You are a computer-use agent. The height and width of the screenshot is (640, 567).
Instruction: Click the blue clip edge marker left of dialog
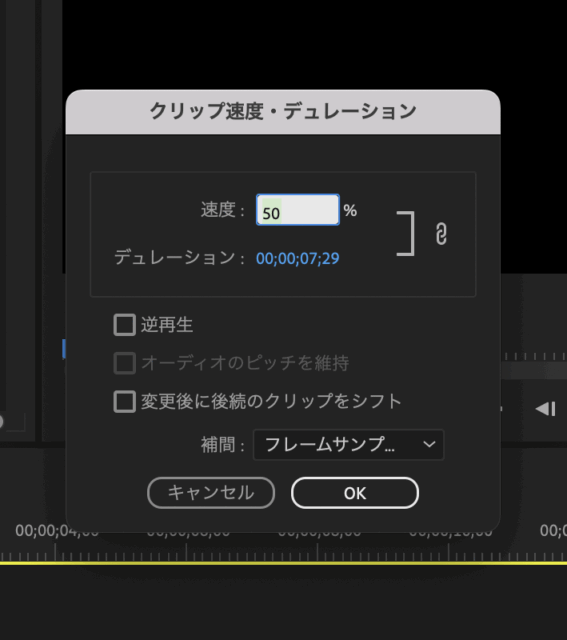pyautogui.click(x=64, y=349)
